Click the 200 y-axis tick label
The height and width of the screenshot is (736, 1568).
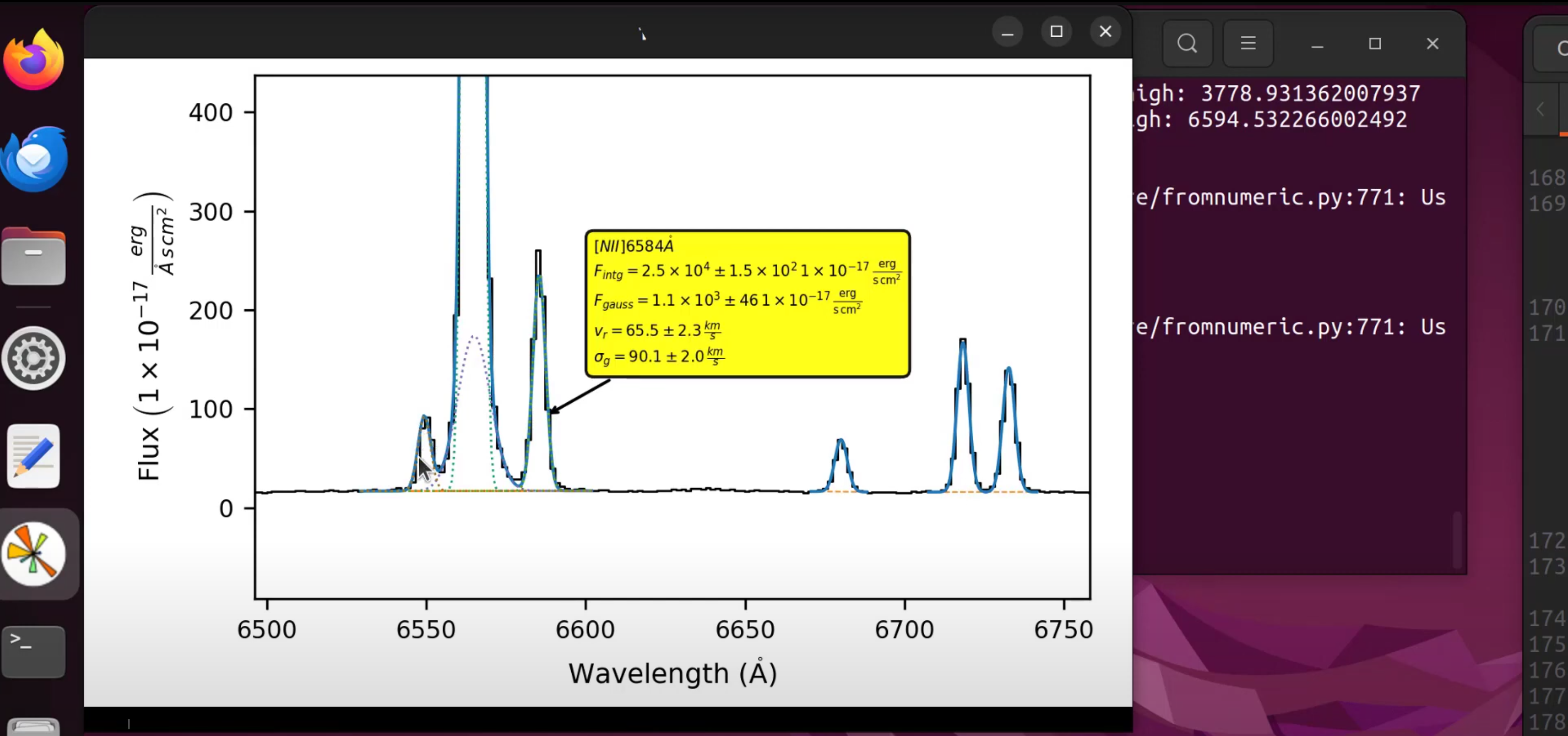(x=211, y=311)
